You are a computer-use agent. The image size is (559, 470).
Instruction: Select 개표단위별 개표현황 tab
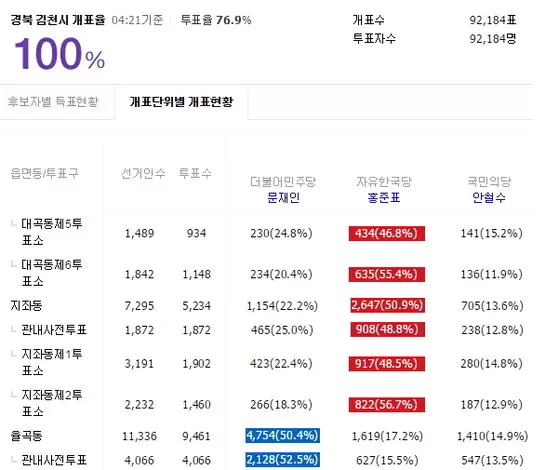181,102
